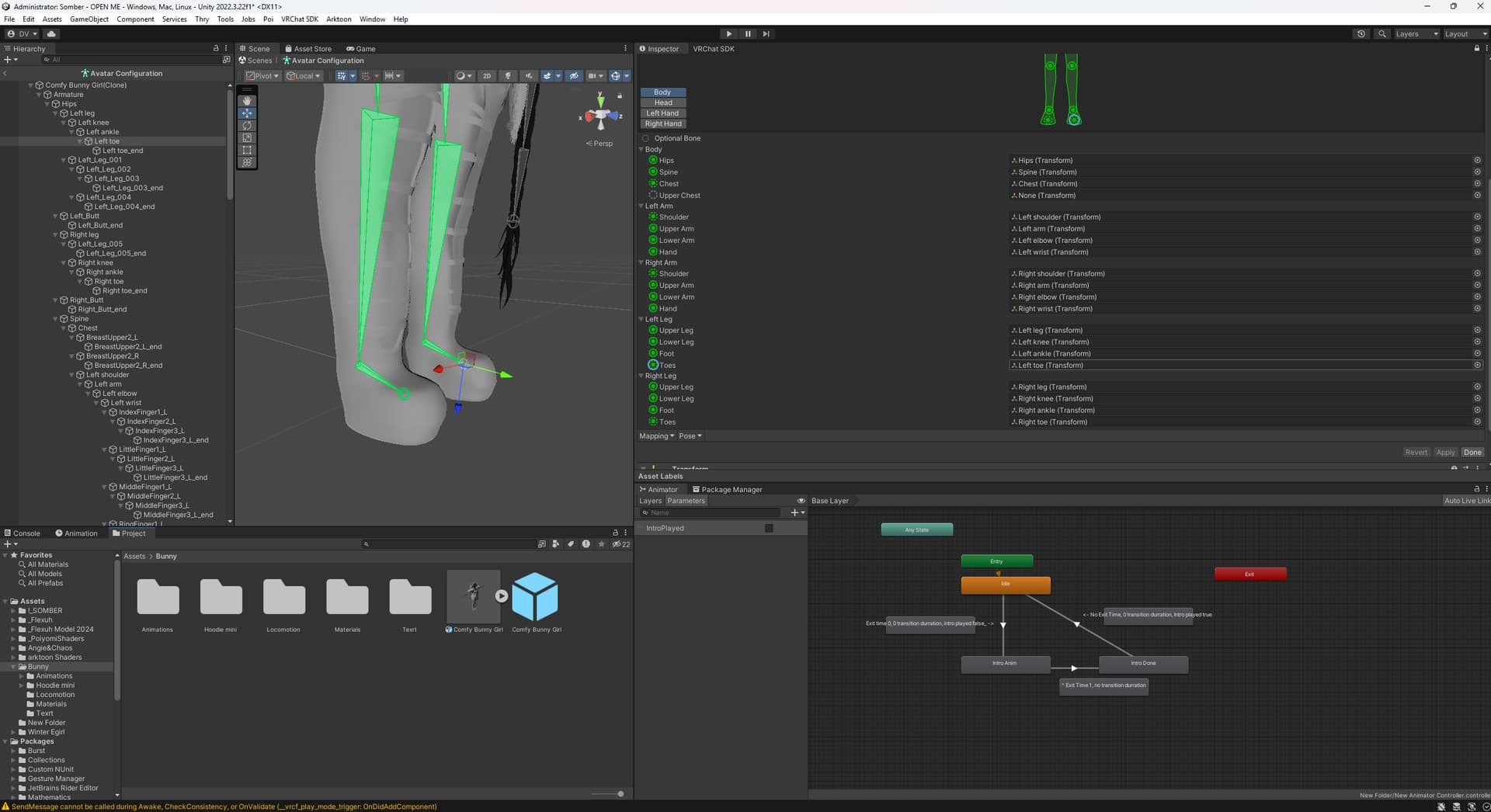The image size is (1491, 812).
Task: Click the Play button
Action: click(728, 34)
